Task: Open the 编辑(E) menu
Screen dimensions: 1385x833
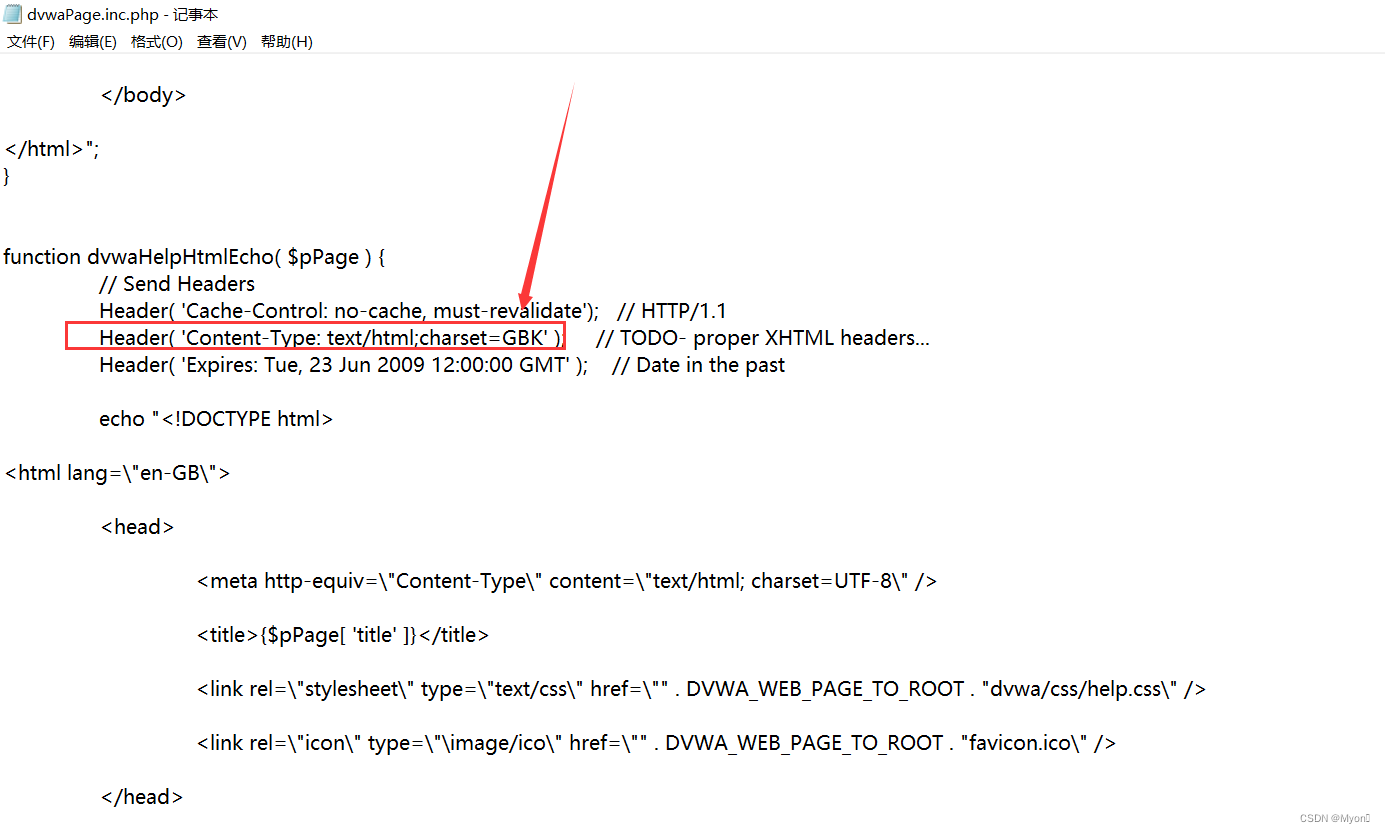Action: [x=93, y=42]
